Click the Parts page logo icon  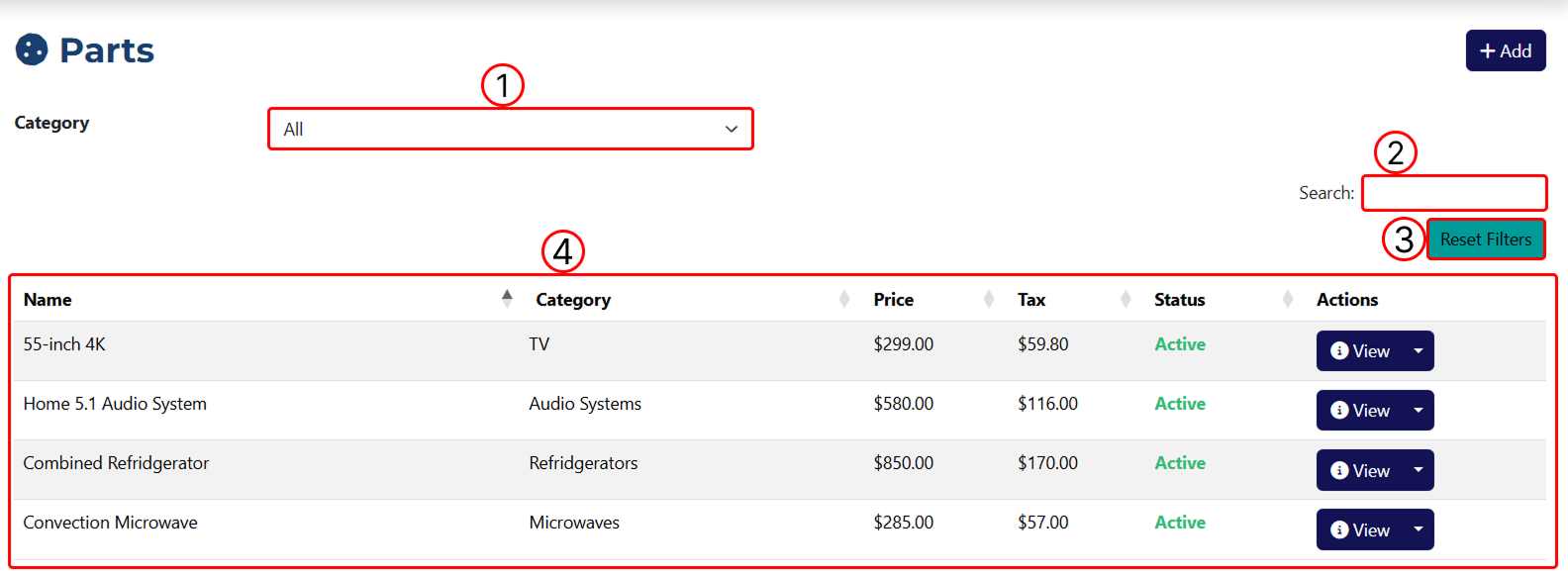click(x=32, y=49)
